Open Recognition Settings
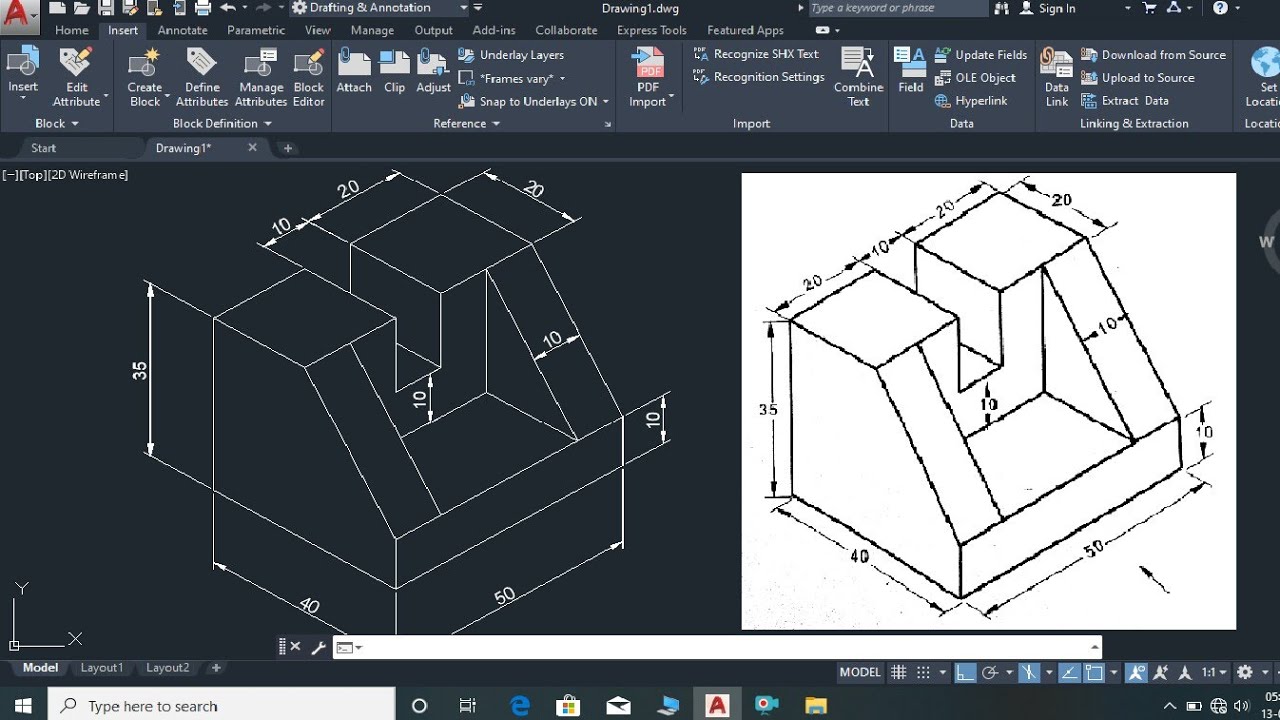This screenshot has height=720, width=1280. (759, 77)
